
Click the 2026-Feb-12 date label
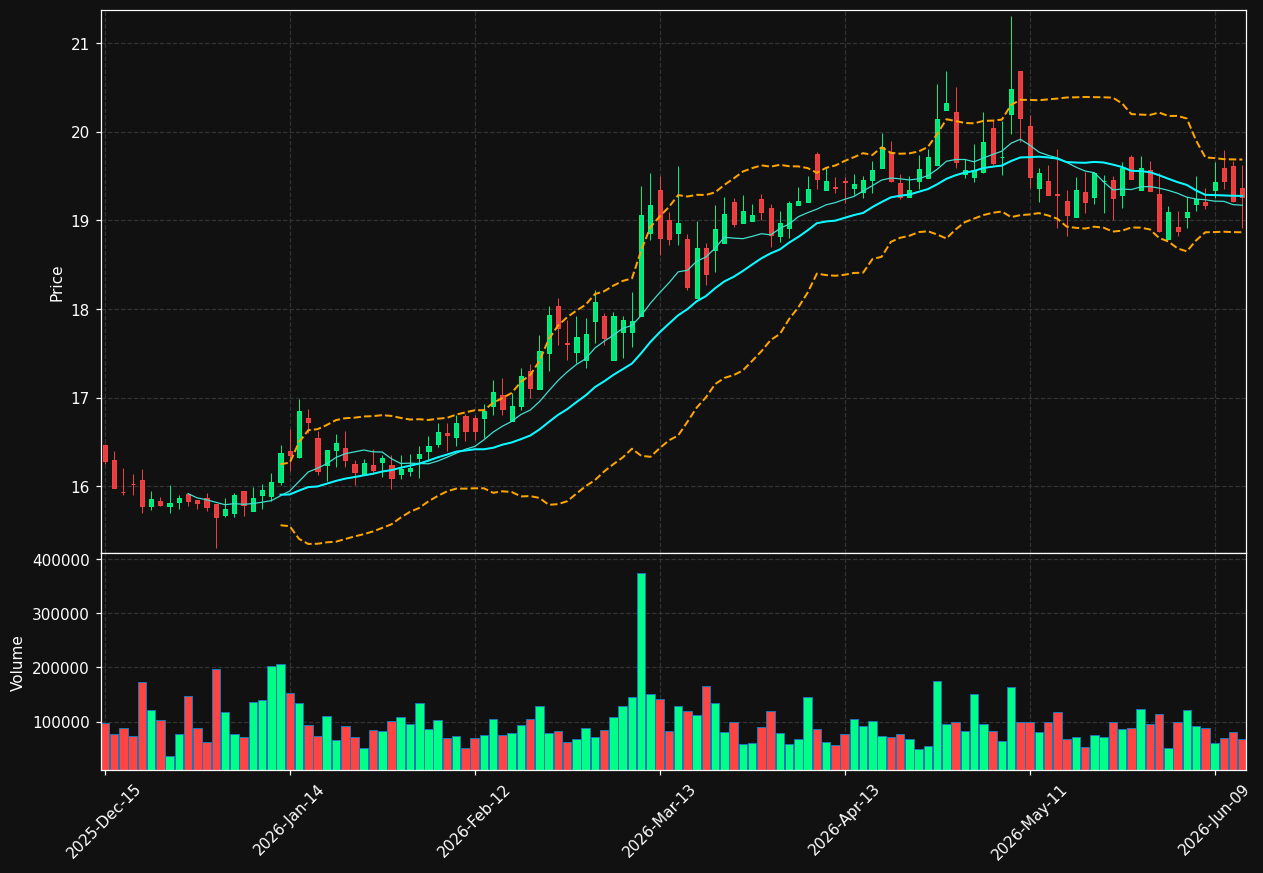point(474,822)
